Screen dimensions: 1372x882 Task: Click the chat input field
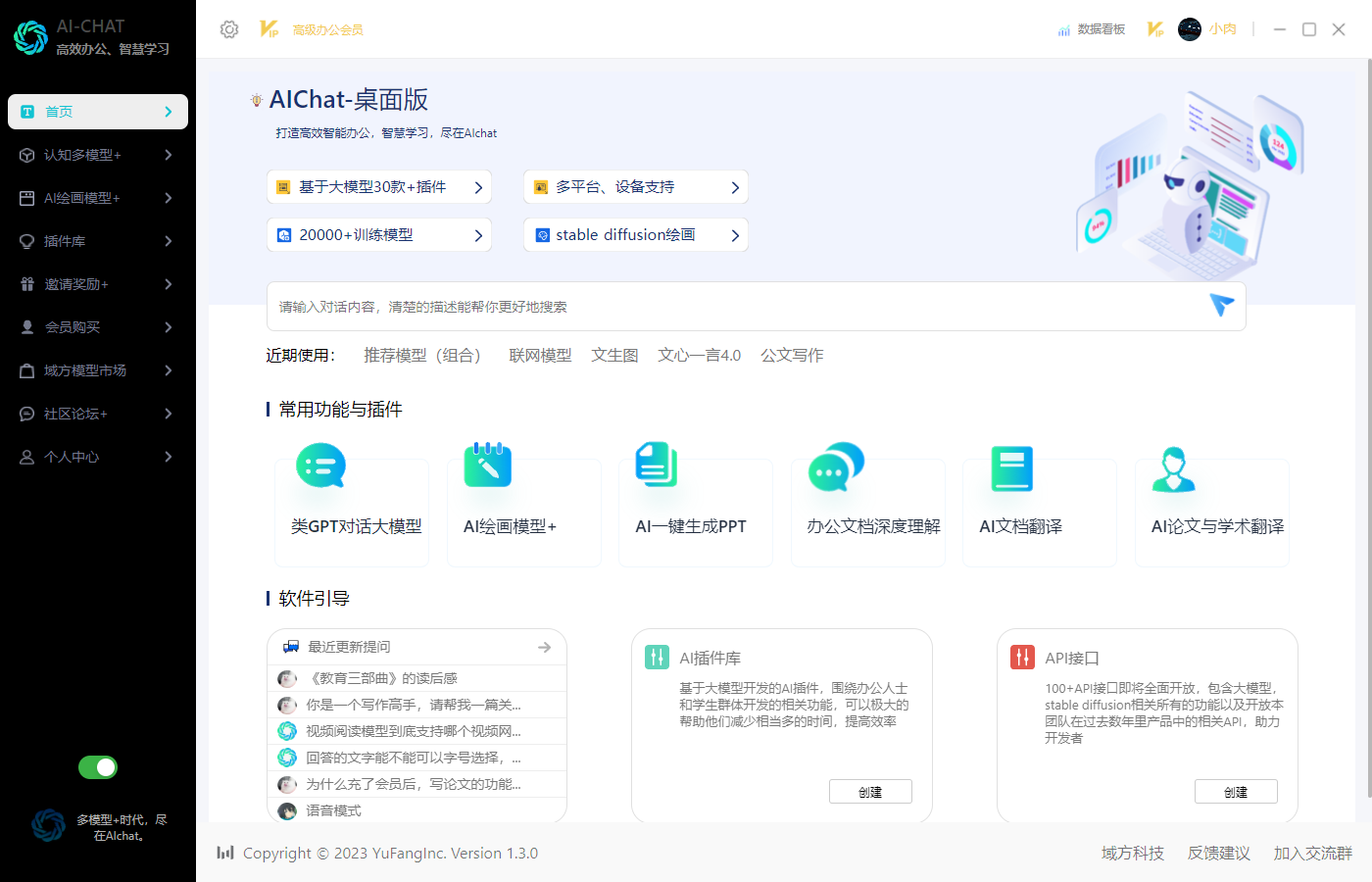[686, 306]
